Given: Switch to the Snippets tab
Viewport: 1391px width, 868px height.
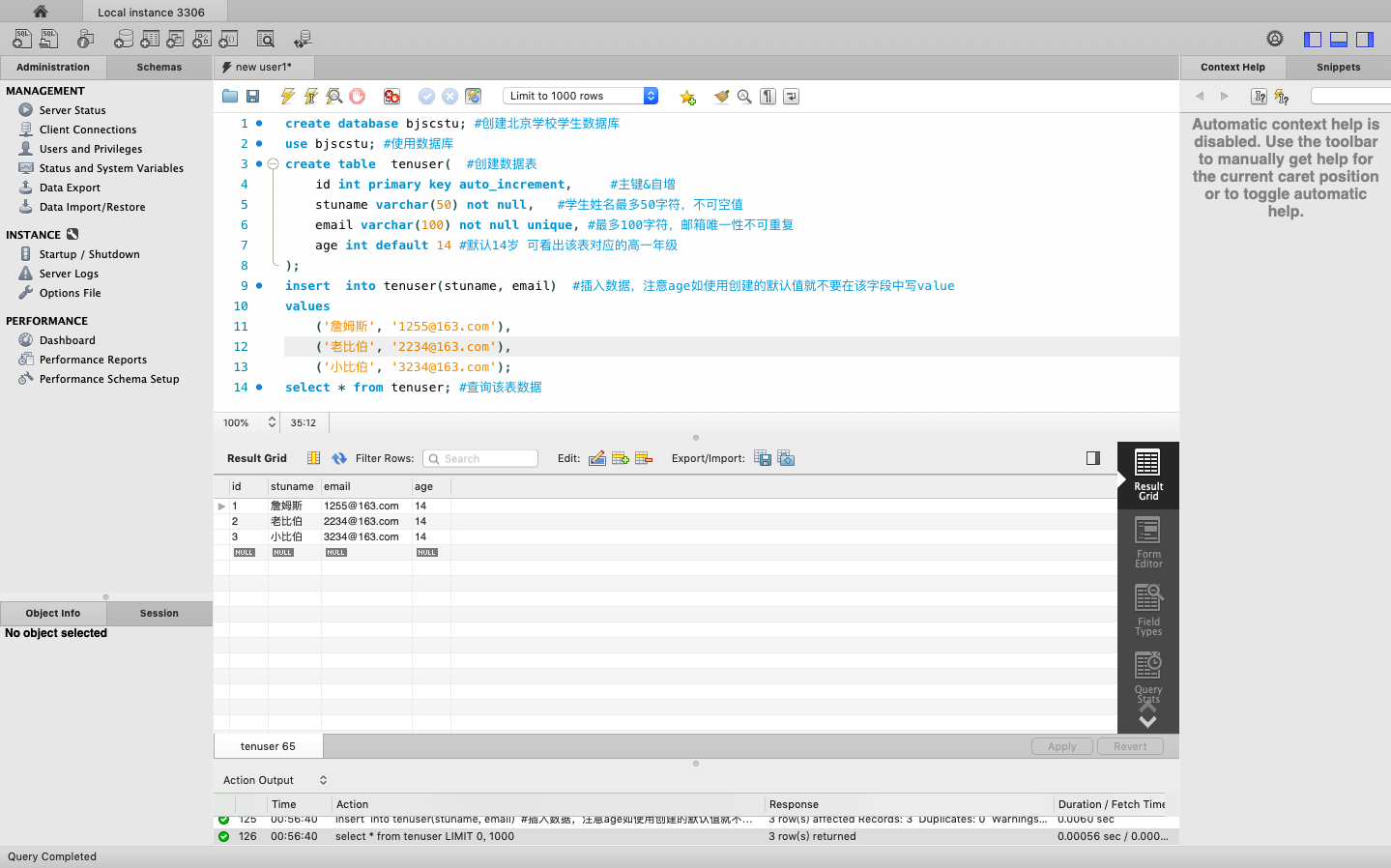Looking at the screenshot, I should 1338,67.
